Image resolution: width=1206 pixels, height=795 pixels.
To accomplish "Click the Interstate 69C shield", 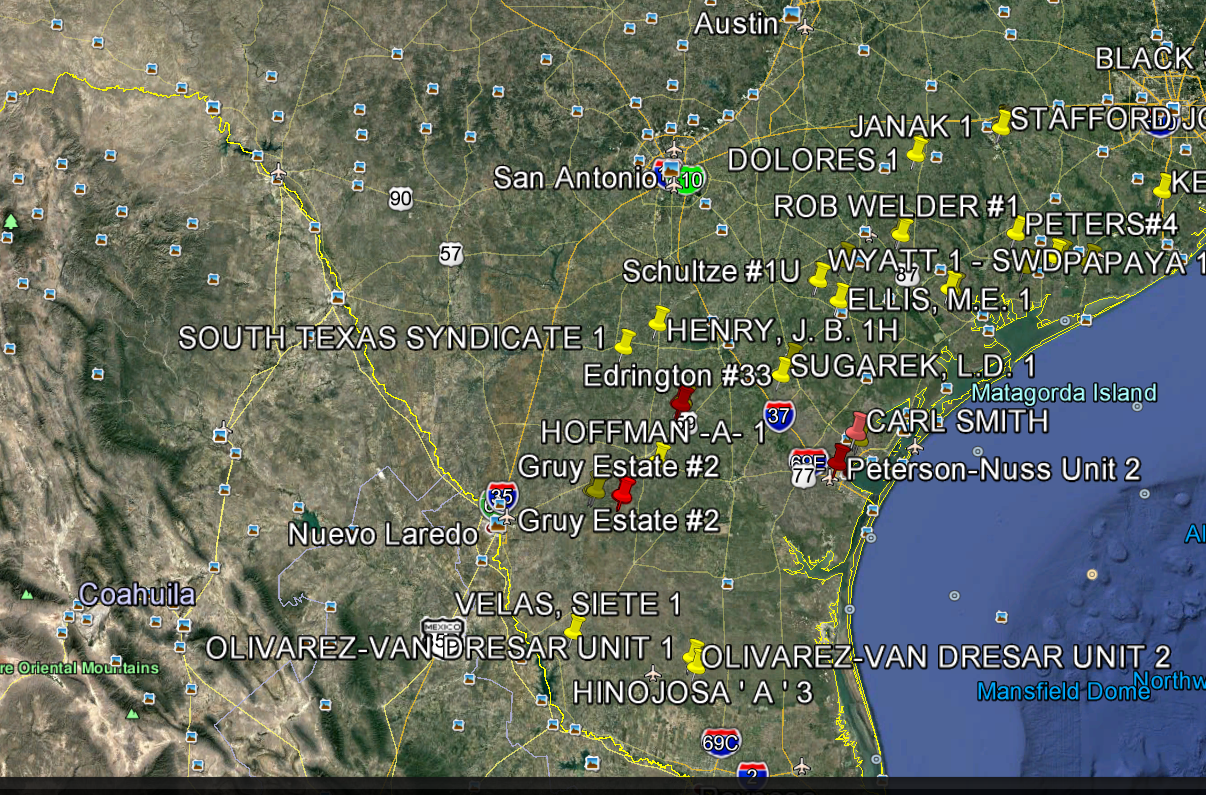I will (721, 742).
